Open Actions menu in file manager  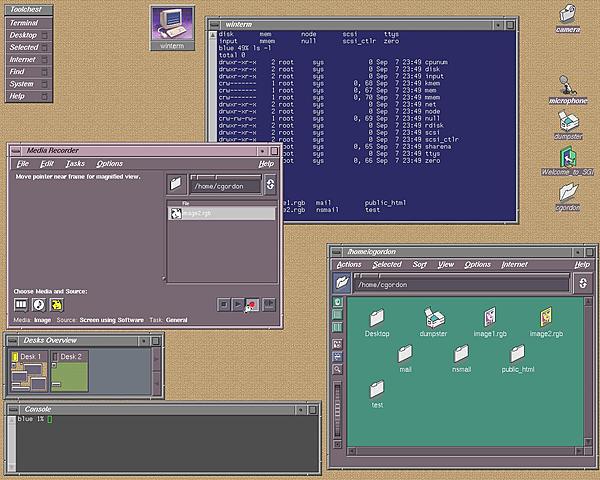(349, 264)
